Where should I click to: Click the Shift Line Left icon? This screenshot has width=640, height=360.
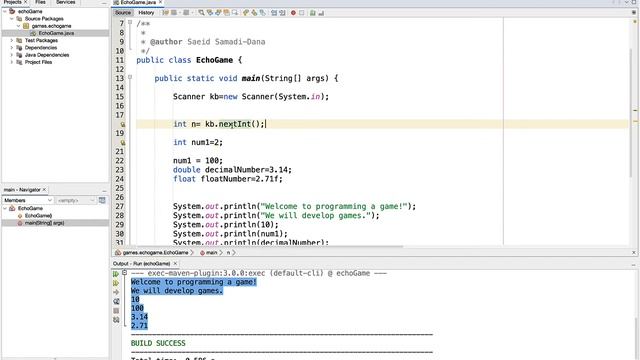pyautogui.click(x=274, y=13)
